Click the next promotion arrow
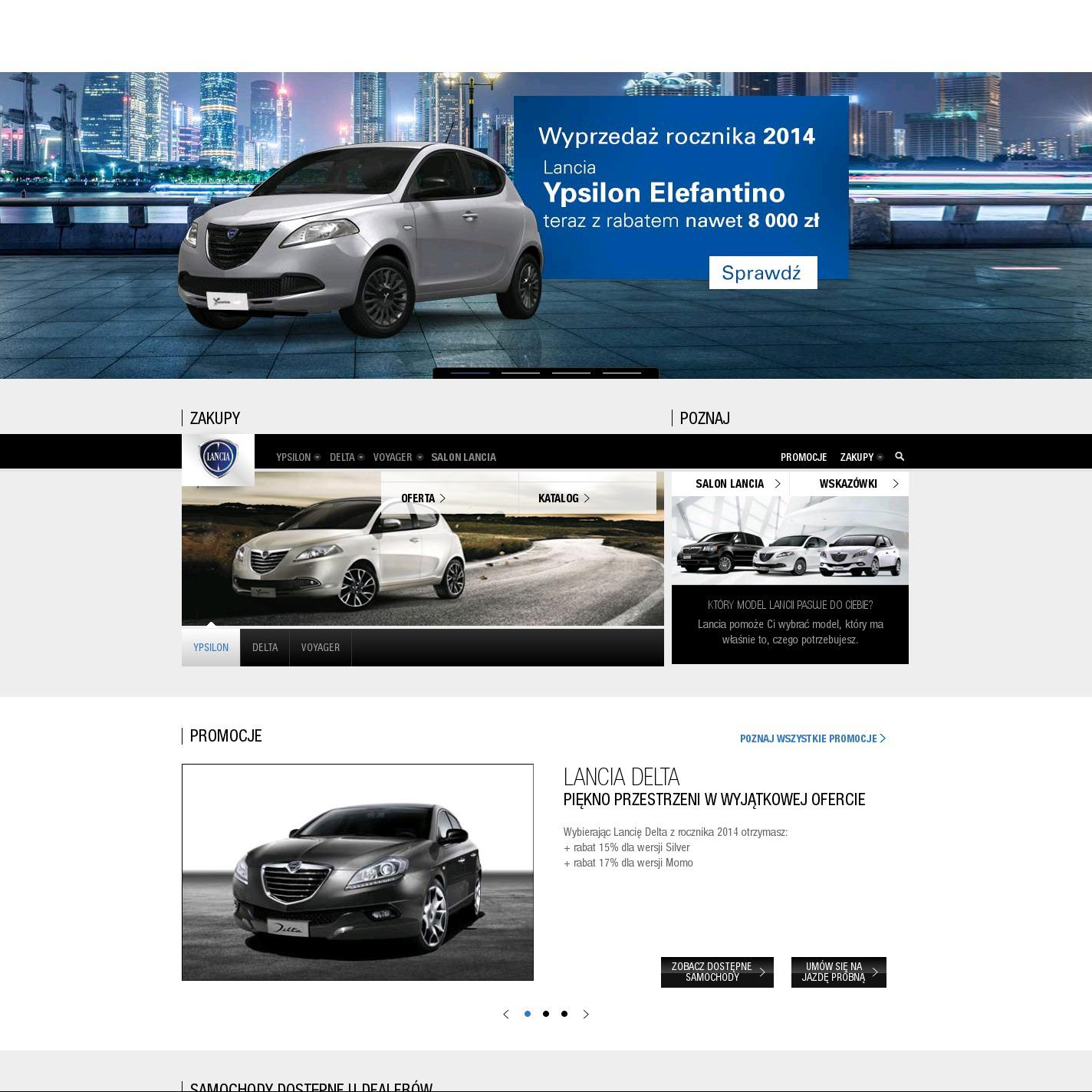This screenshot has height=1092, width=1092. (x=586, y=1014)
